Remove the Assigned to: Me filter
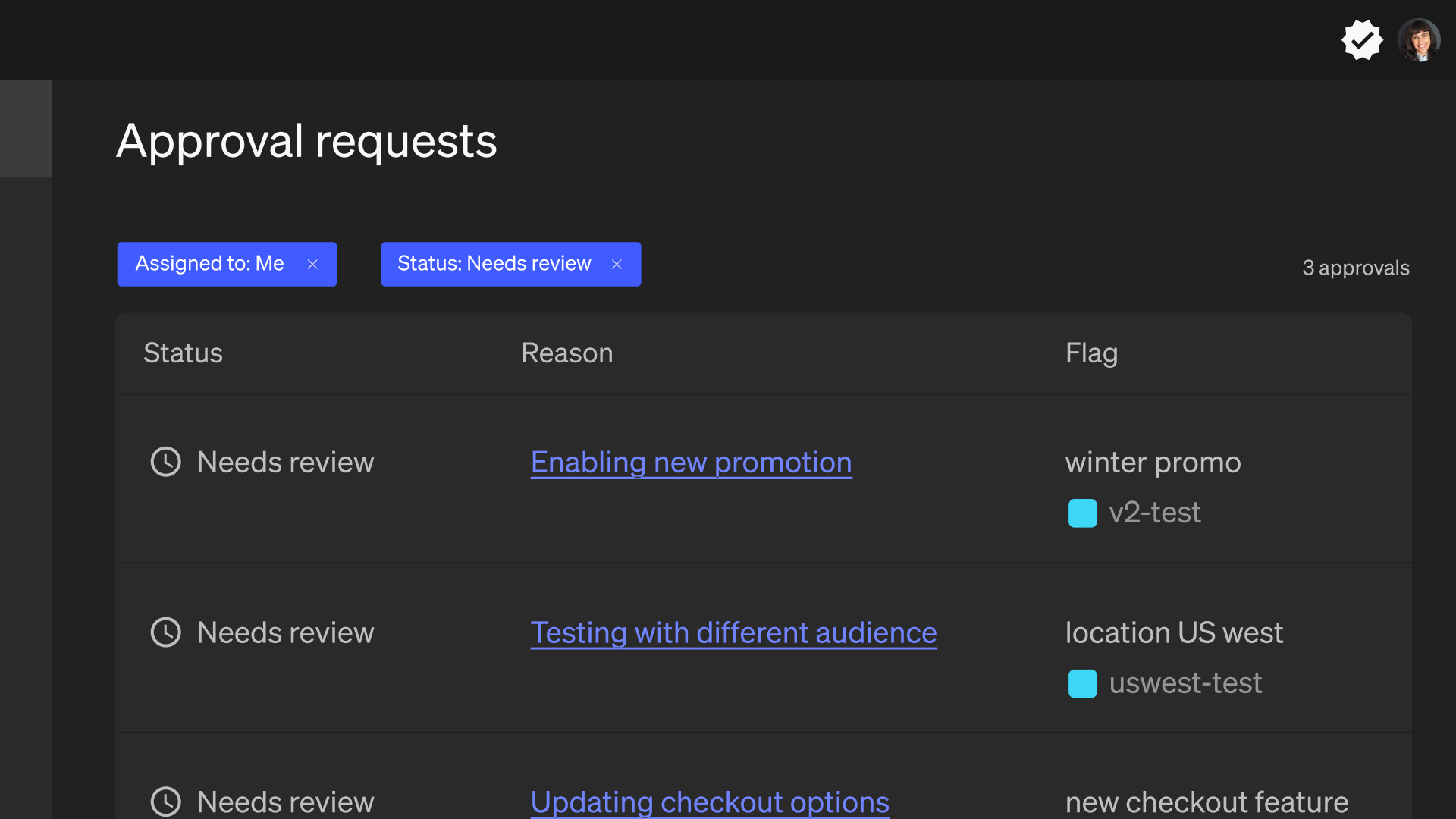The height and width of the screenshot is (819, 1456). point(312,264)
